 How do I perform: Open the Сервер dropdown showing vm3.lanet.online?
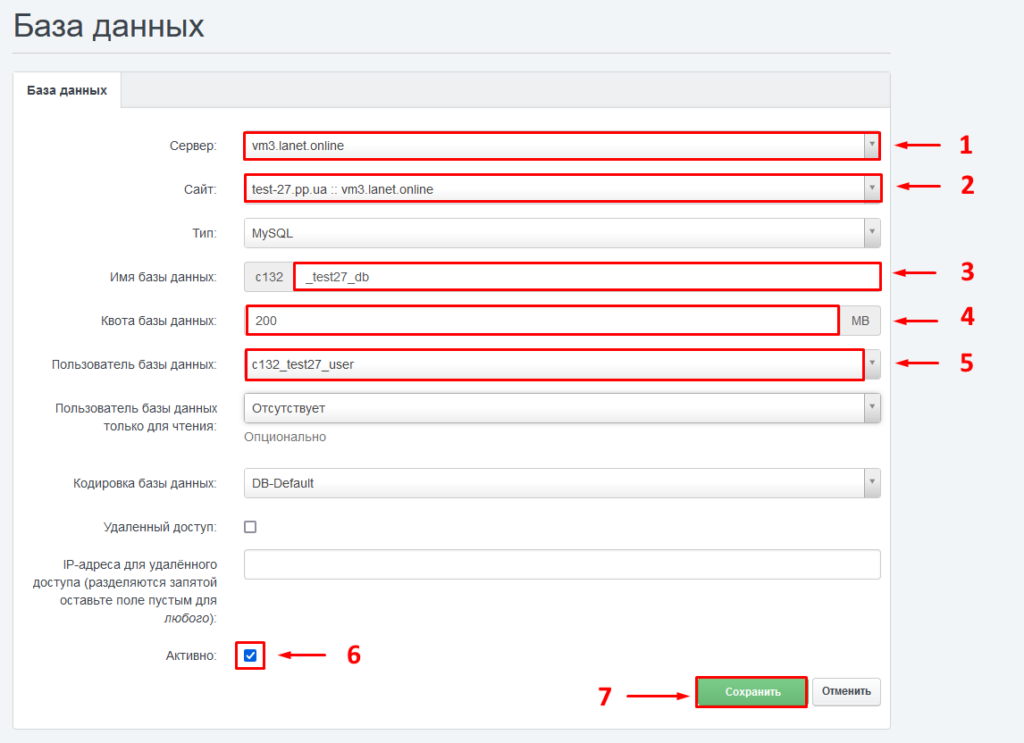click(x=560, y=147)
